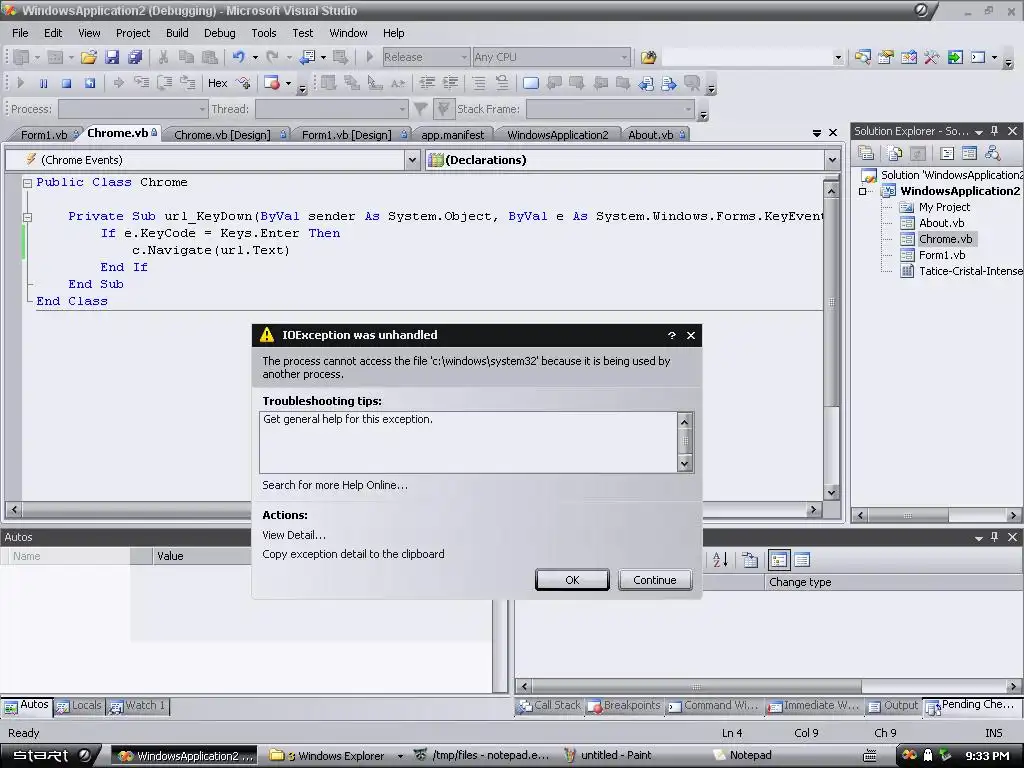Save the current file with the Save icon

click(112, 57)
